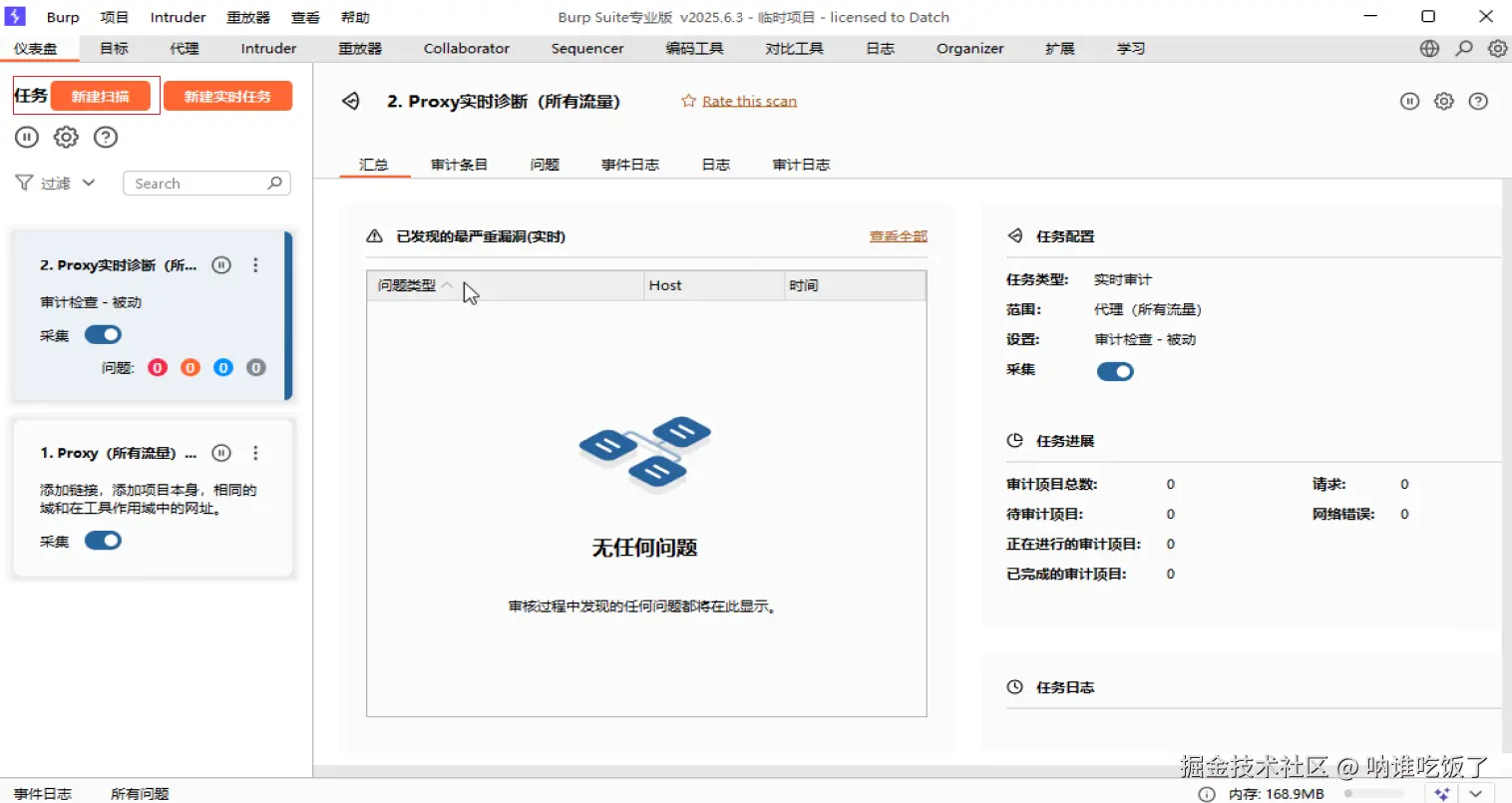Viewport: 1512px width, 803px height.
Task: Open the 问题 tab in task details
Action: point(545,165)
